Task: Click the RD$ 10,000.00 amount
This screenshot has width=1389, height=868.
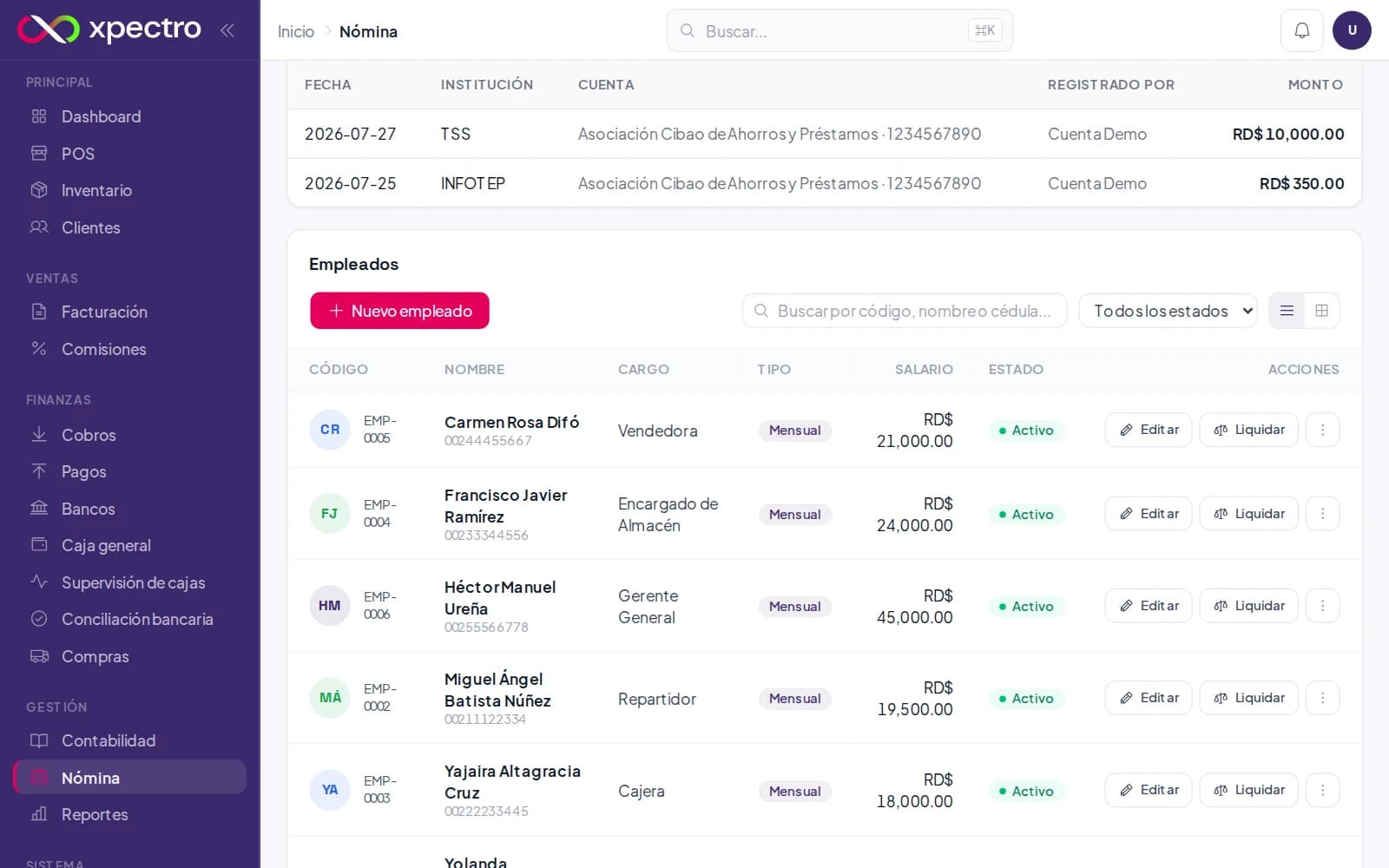Action: click(x=1288, y=134)
